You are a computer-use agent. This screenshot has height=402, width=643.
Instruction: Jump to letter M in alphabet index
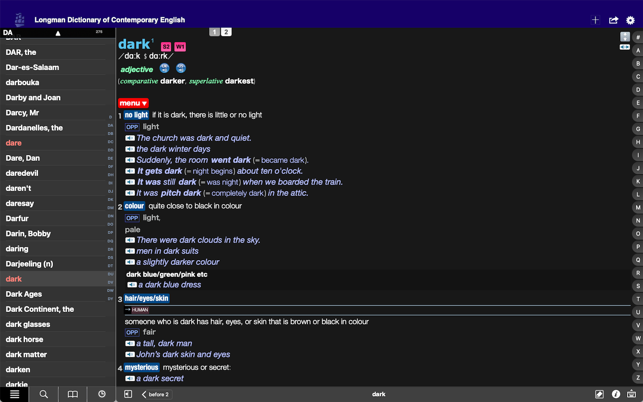[638, 208]
